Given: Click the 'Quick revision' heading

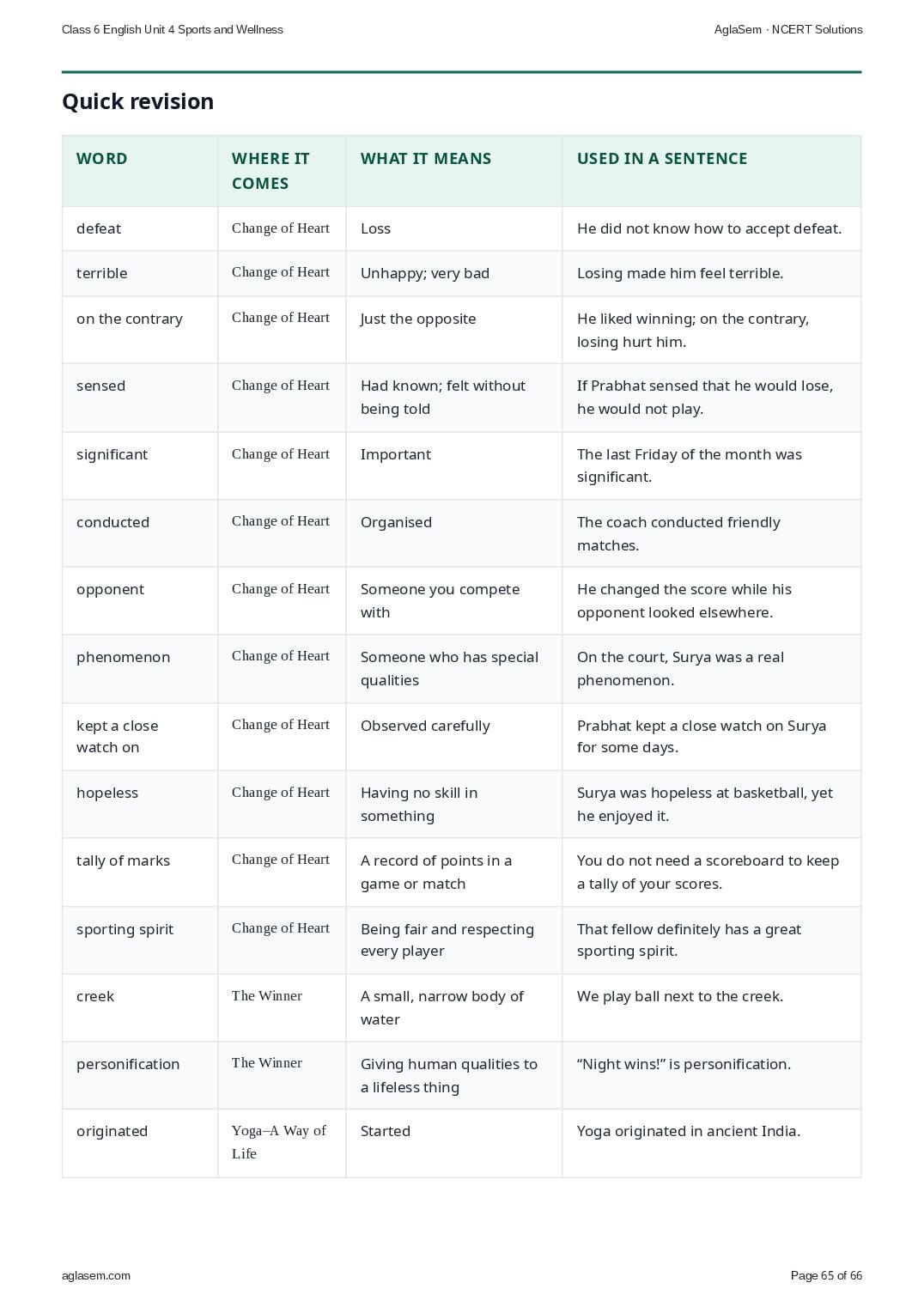Looking at the screenshot, I should click(137, 101).
